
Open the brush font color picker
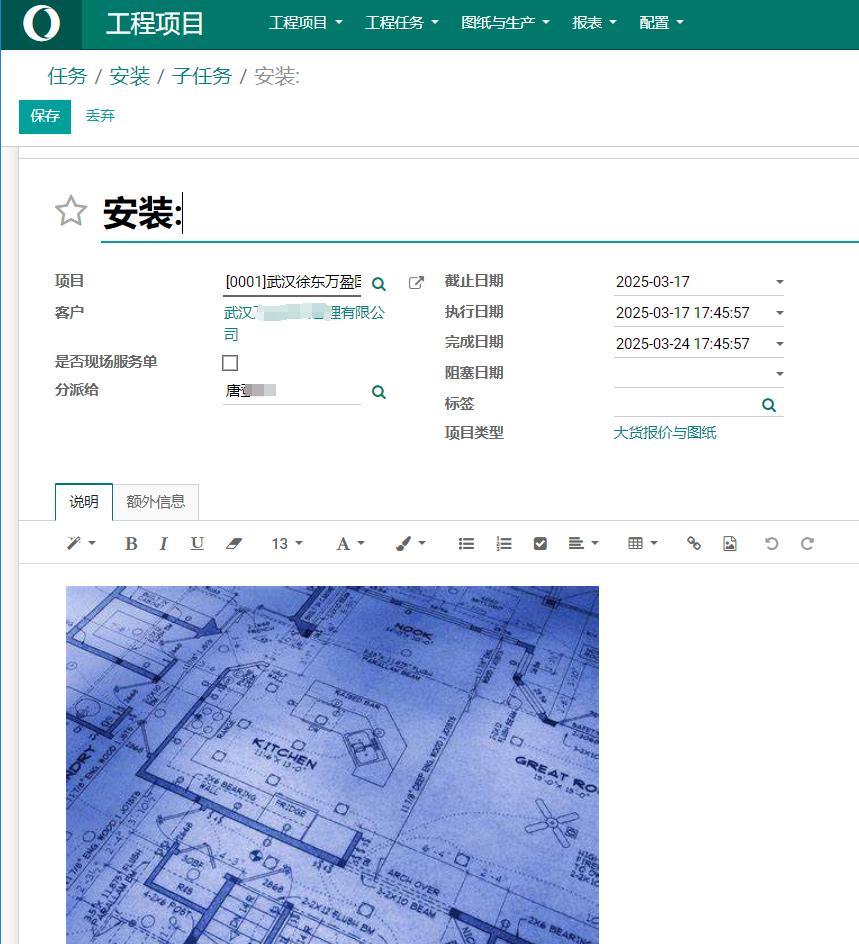click(x=410, y=543)
